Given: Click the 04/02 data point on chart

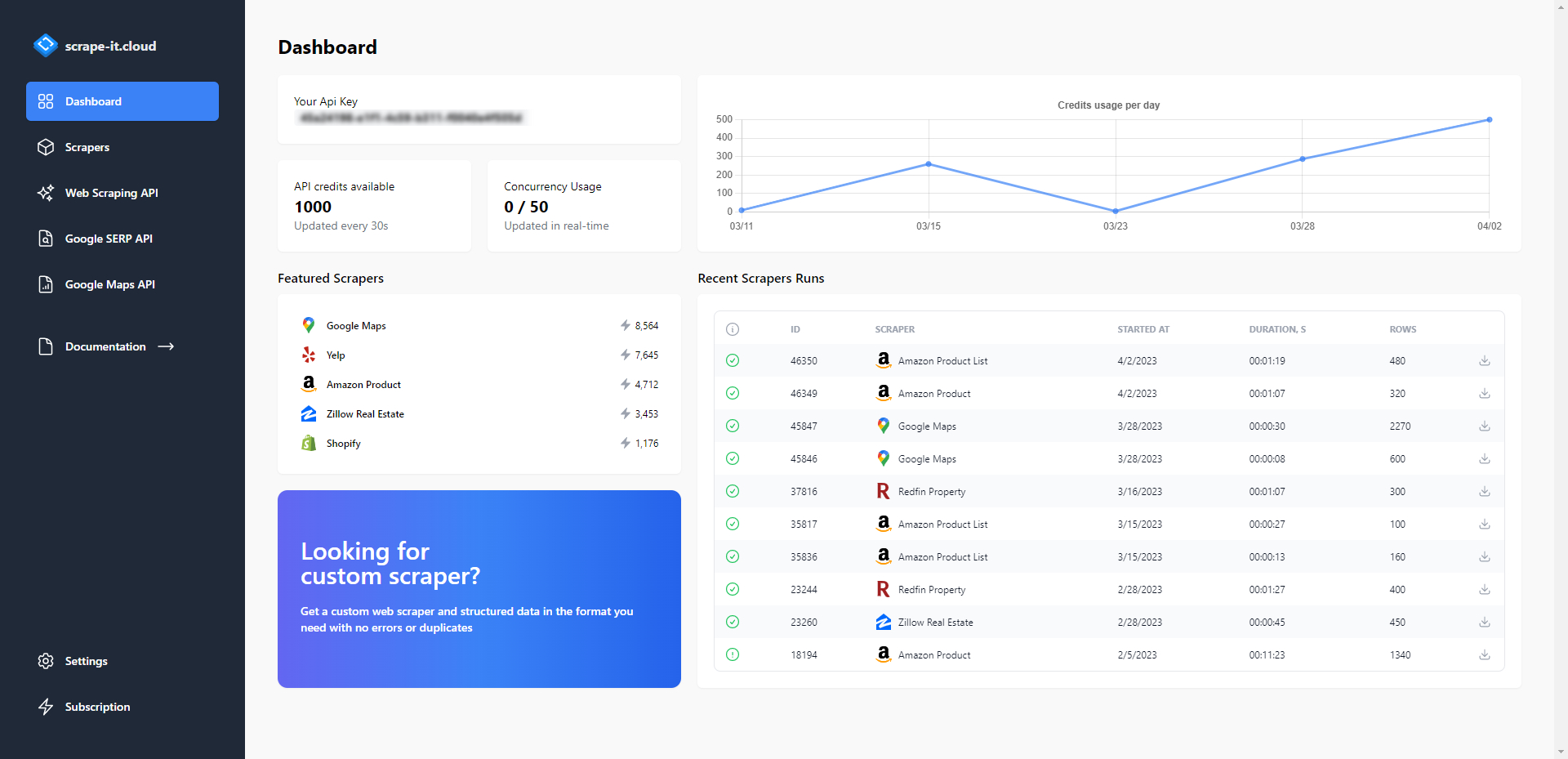Looking at the screenshot, I should (1489, 120).
